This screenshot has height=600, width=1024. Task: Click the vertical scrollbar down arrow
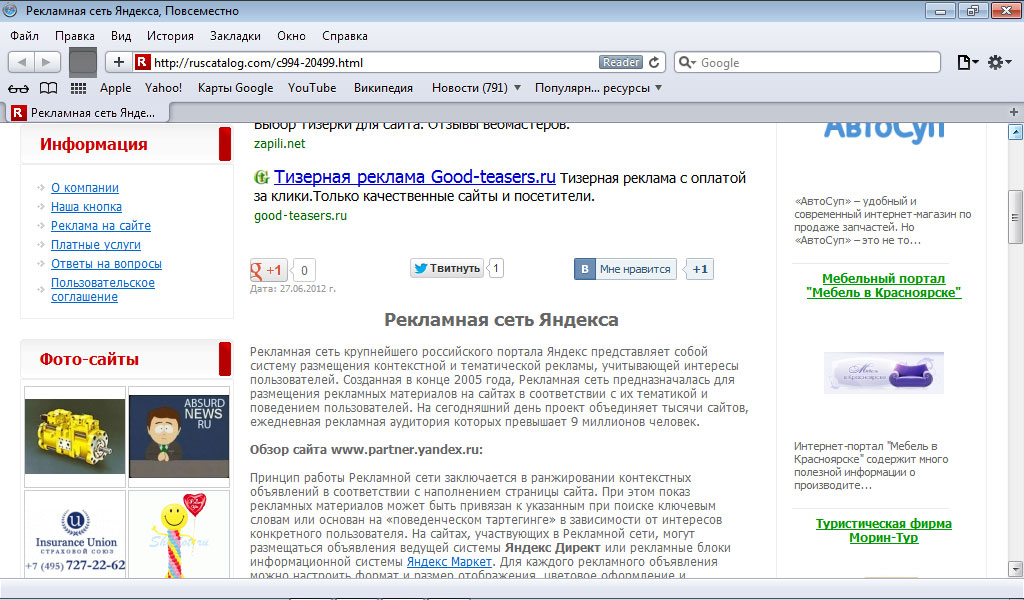tap(1015, 568)
